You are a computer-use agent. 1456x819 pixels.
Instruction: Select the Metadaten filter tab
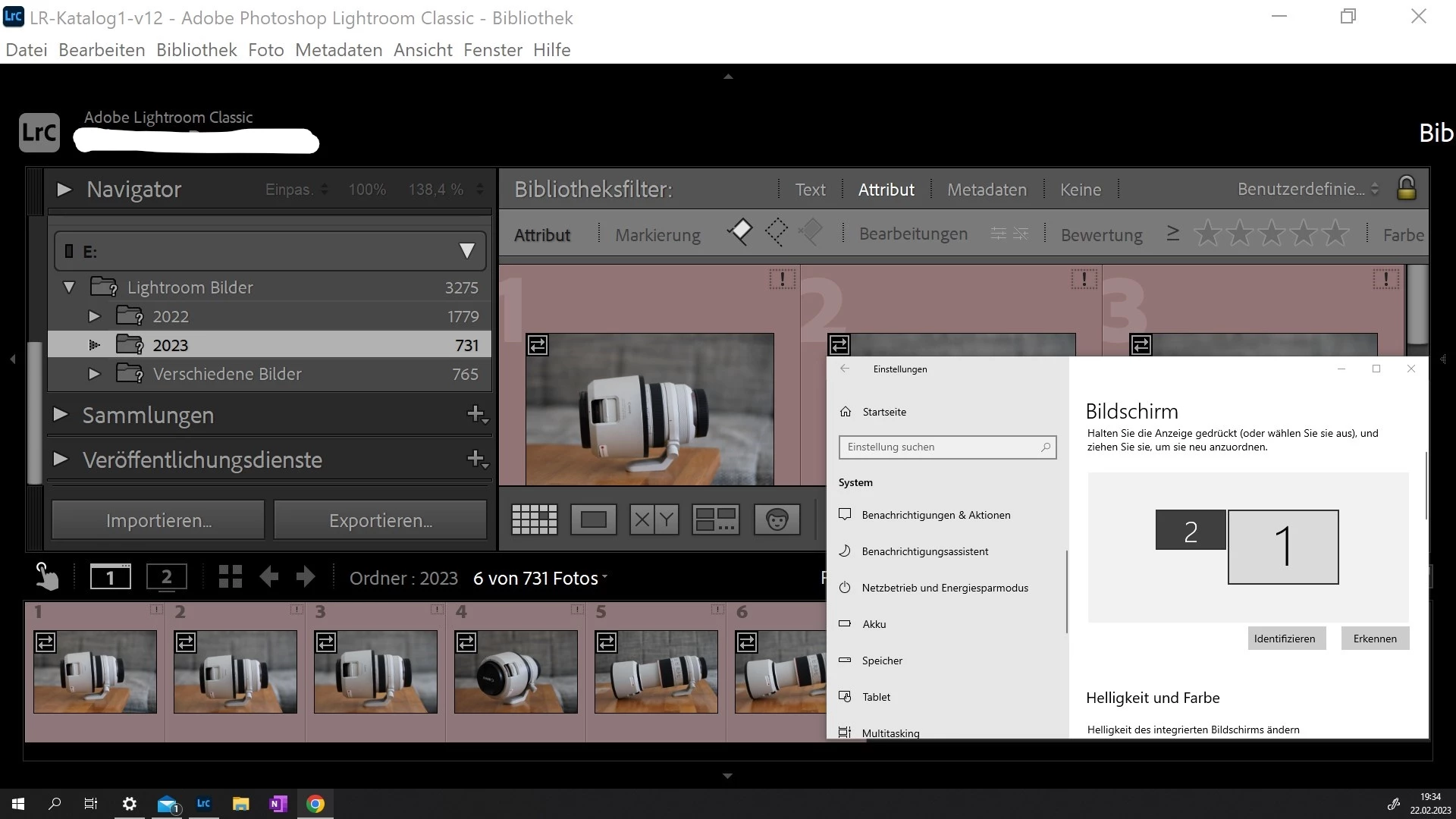pos(987,190)
